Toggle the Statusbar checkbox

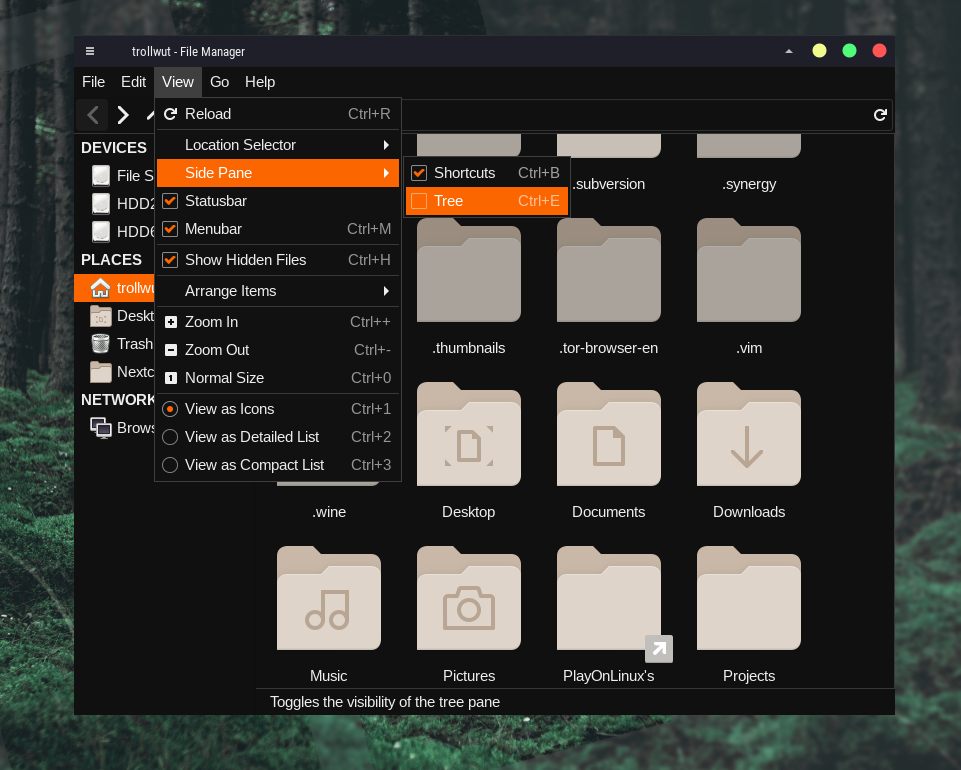(170, 201)
